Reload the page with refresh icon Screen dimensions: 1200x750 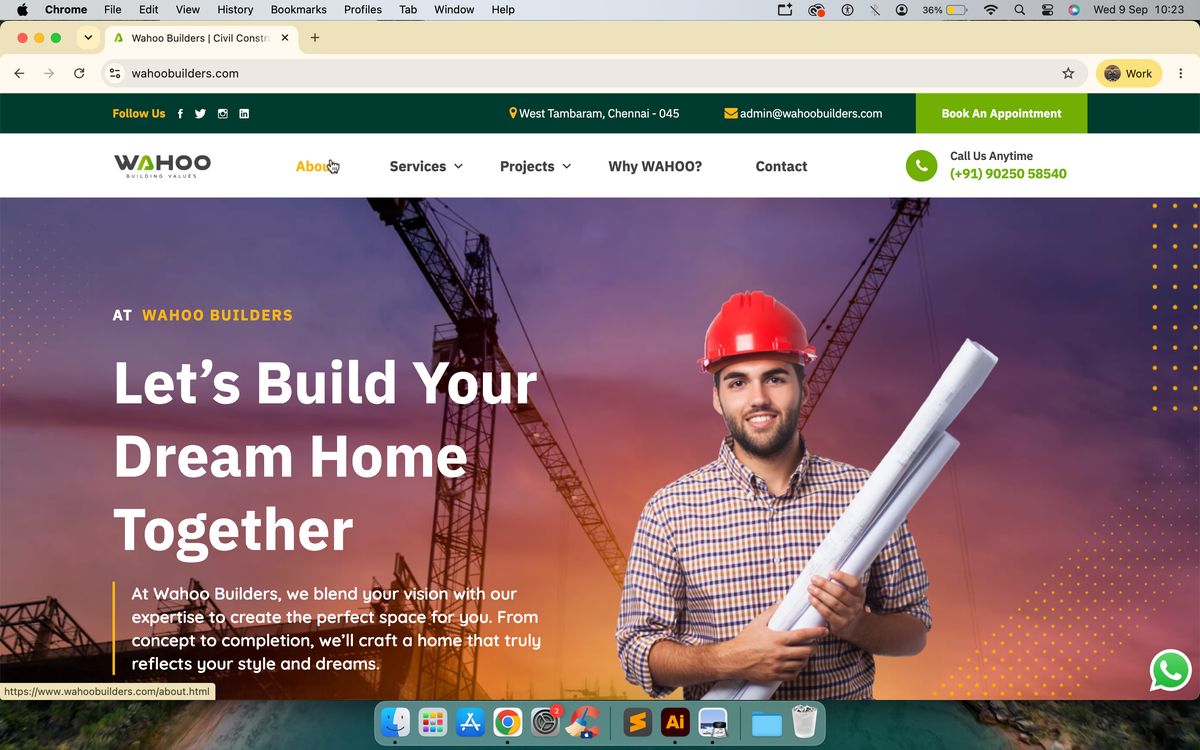[x=79, y=73]
